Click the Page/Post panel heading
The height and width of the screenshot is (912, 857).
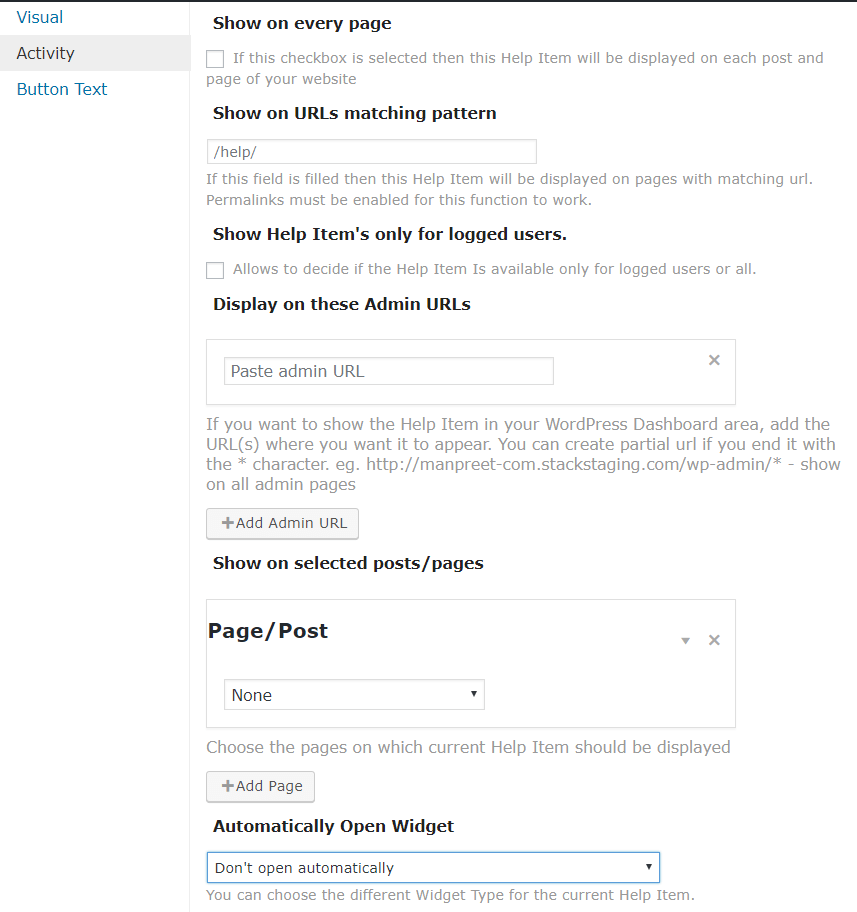(268, 631)
